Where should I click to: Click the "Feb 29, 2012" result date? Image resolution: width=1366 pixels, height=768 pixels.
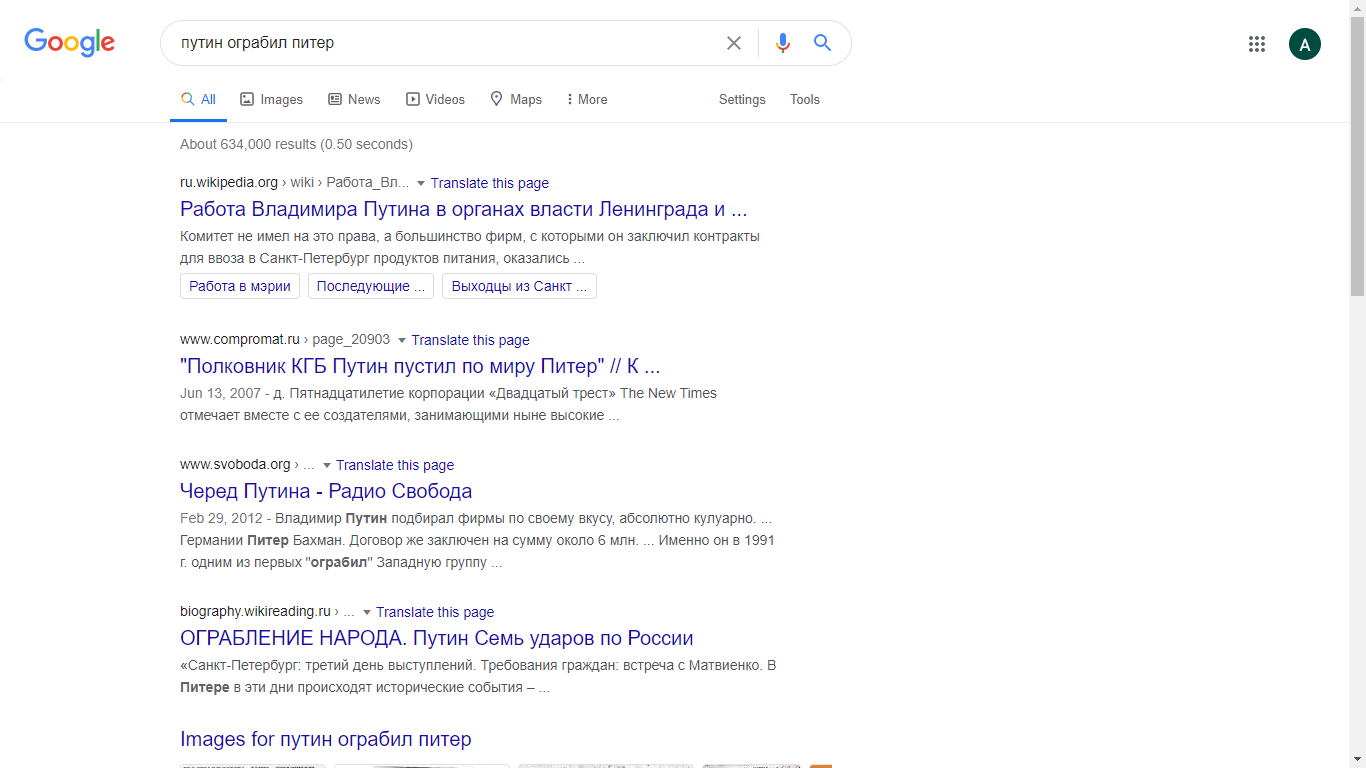point(221,518)
